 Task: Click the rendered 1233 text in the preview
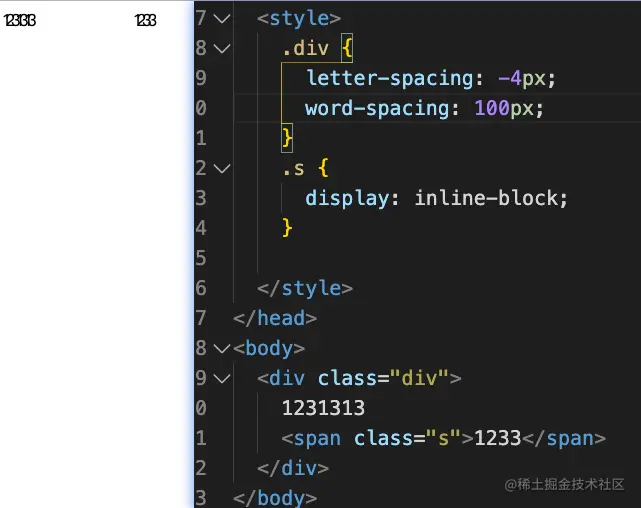[146, 20]
